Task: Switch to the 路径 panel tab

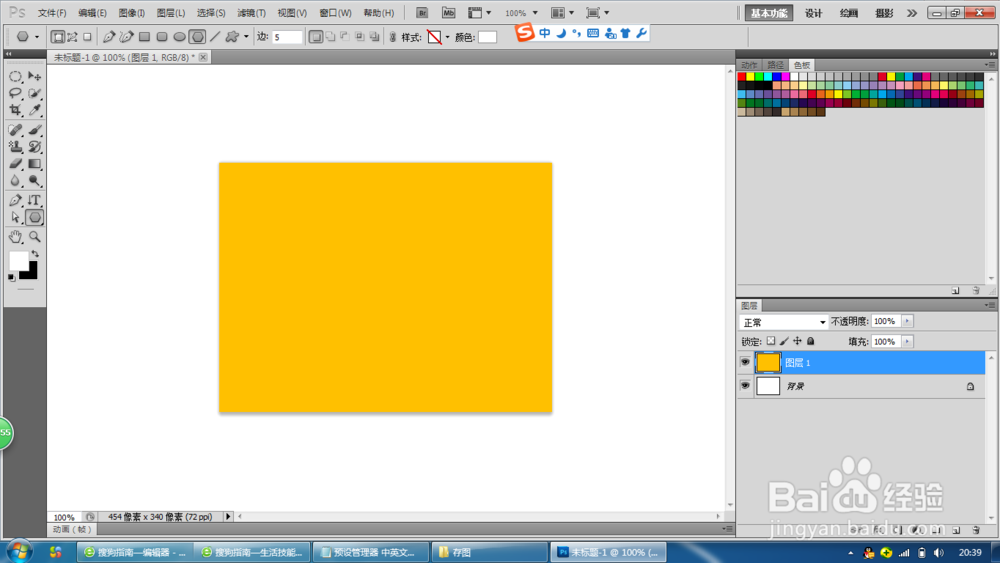Action: (776, 65)
